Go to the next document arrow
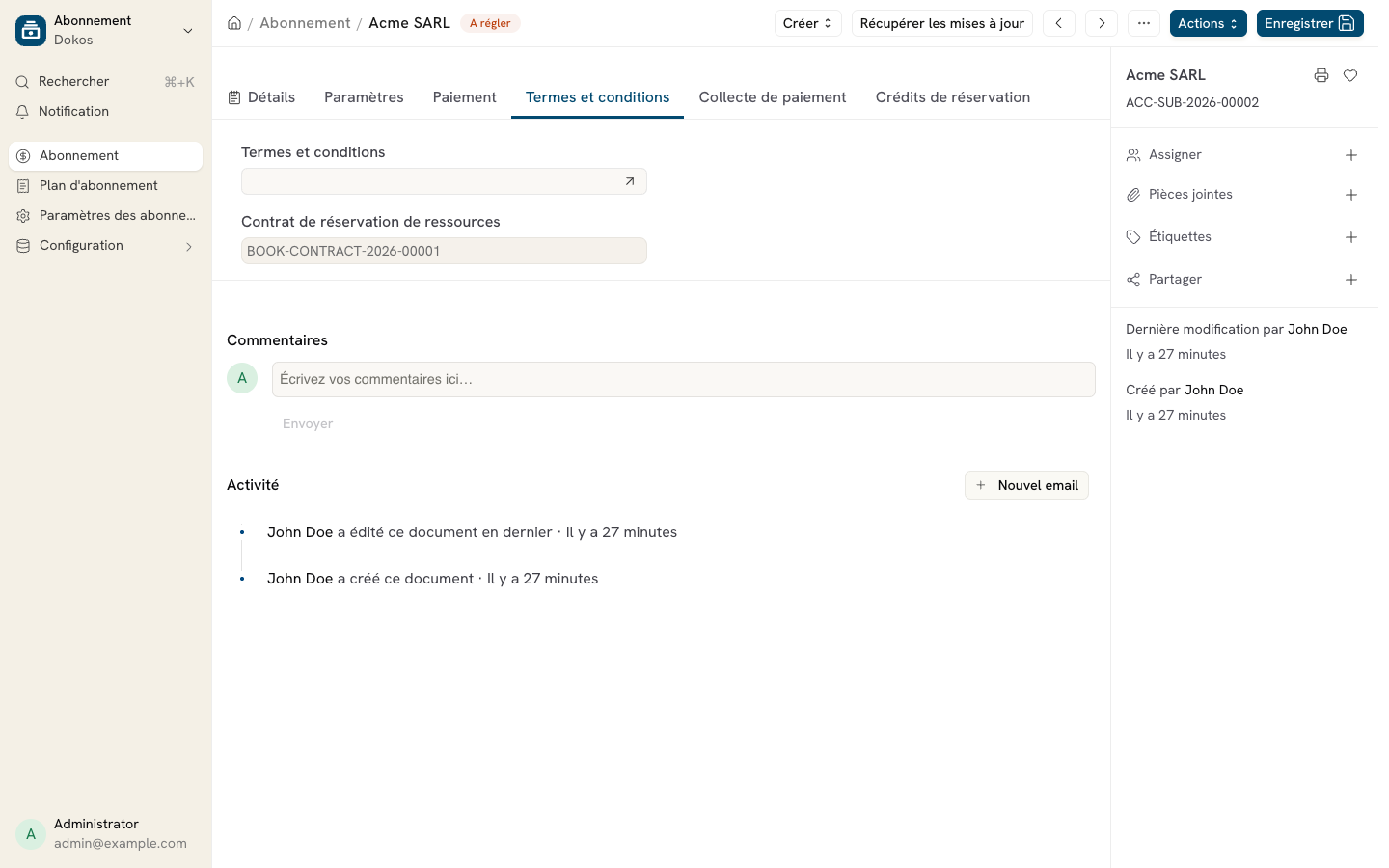The width and height of the screenshot is (1389, 868). [x=1102, y=23]
